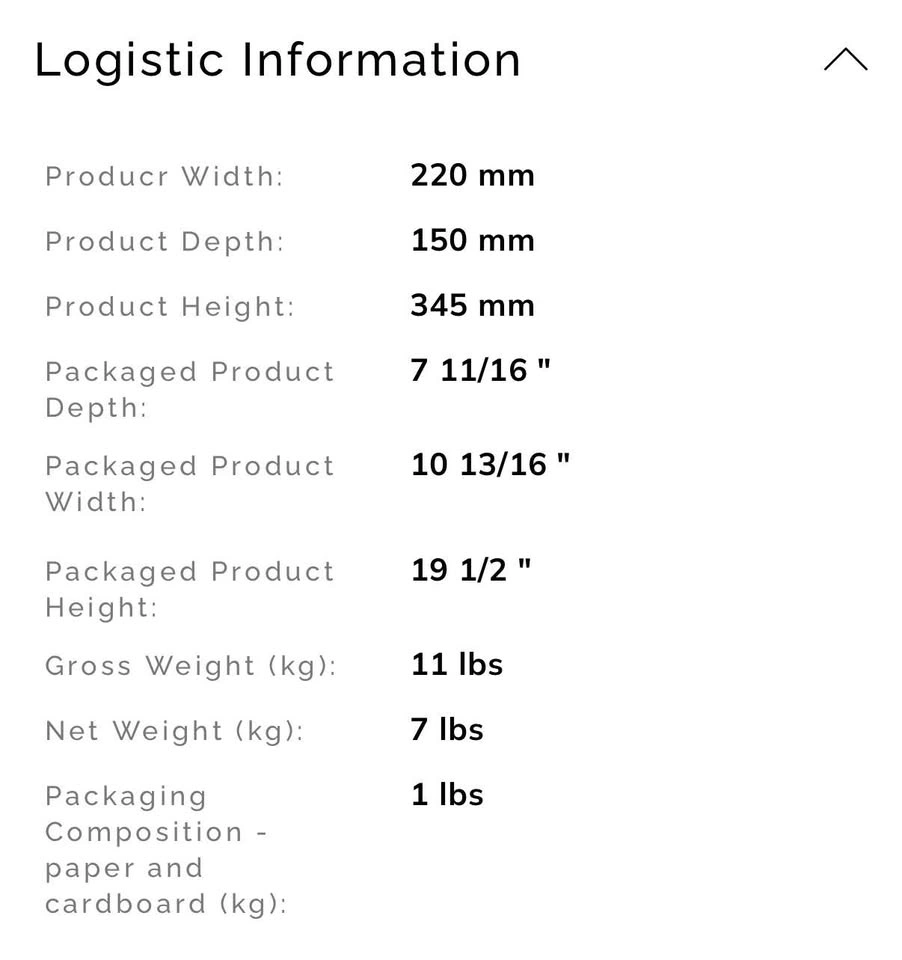Click the 11 lbs gross weight value
The height and width of the screenshot is (960, 902).
[x=457, y=665]
